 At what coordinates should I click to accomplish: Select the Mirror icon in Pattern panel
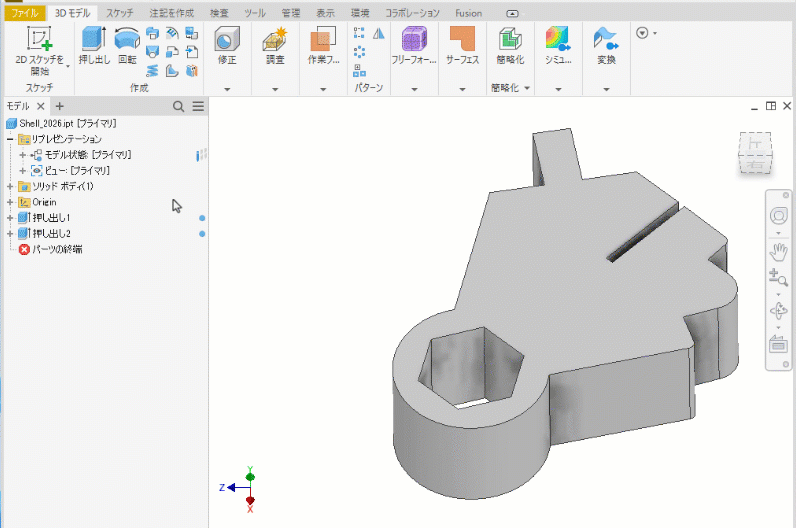(x=379, y=33)
